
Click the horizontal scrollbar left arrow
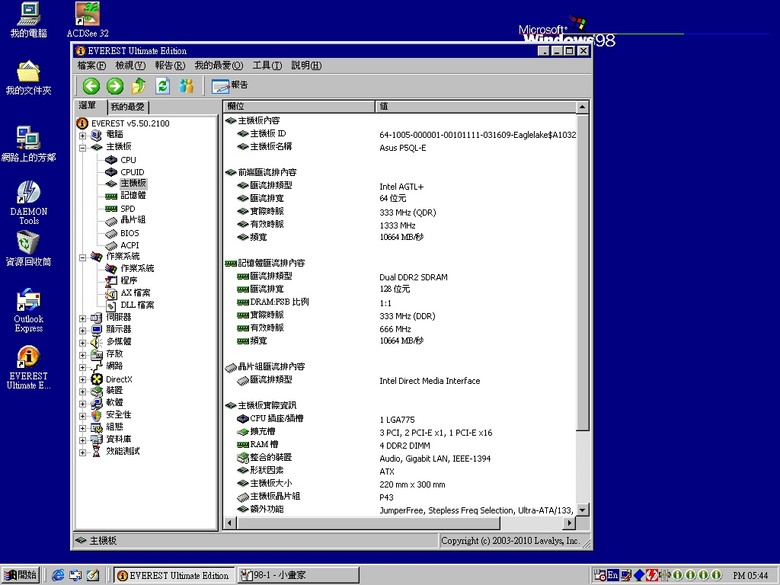(x=230, y=523)
